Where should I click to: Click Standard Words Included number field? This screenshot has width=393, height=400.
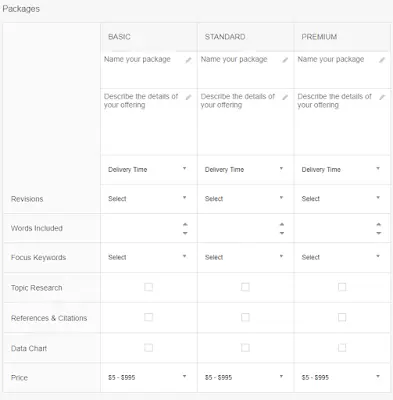(x=245, y=228)
